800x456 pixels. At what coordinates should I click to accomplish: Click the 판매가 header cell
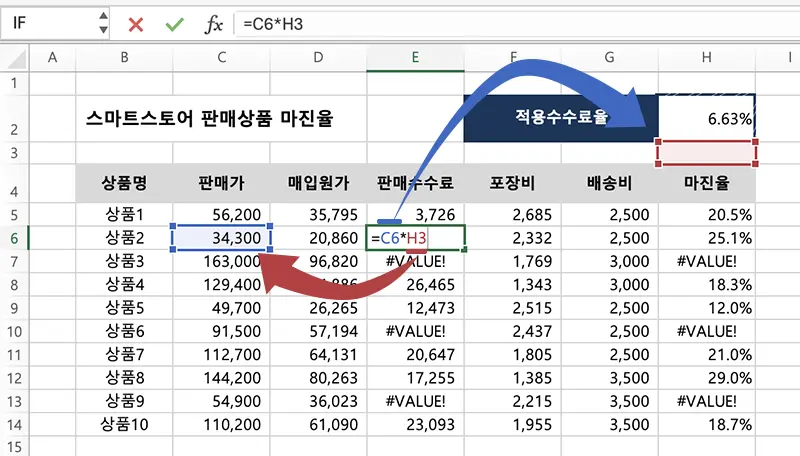(221, 183)
